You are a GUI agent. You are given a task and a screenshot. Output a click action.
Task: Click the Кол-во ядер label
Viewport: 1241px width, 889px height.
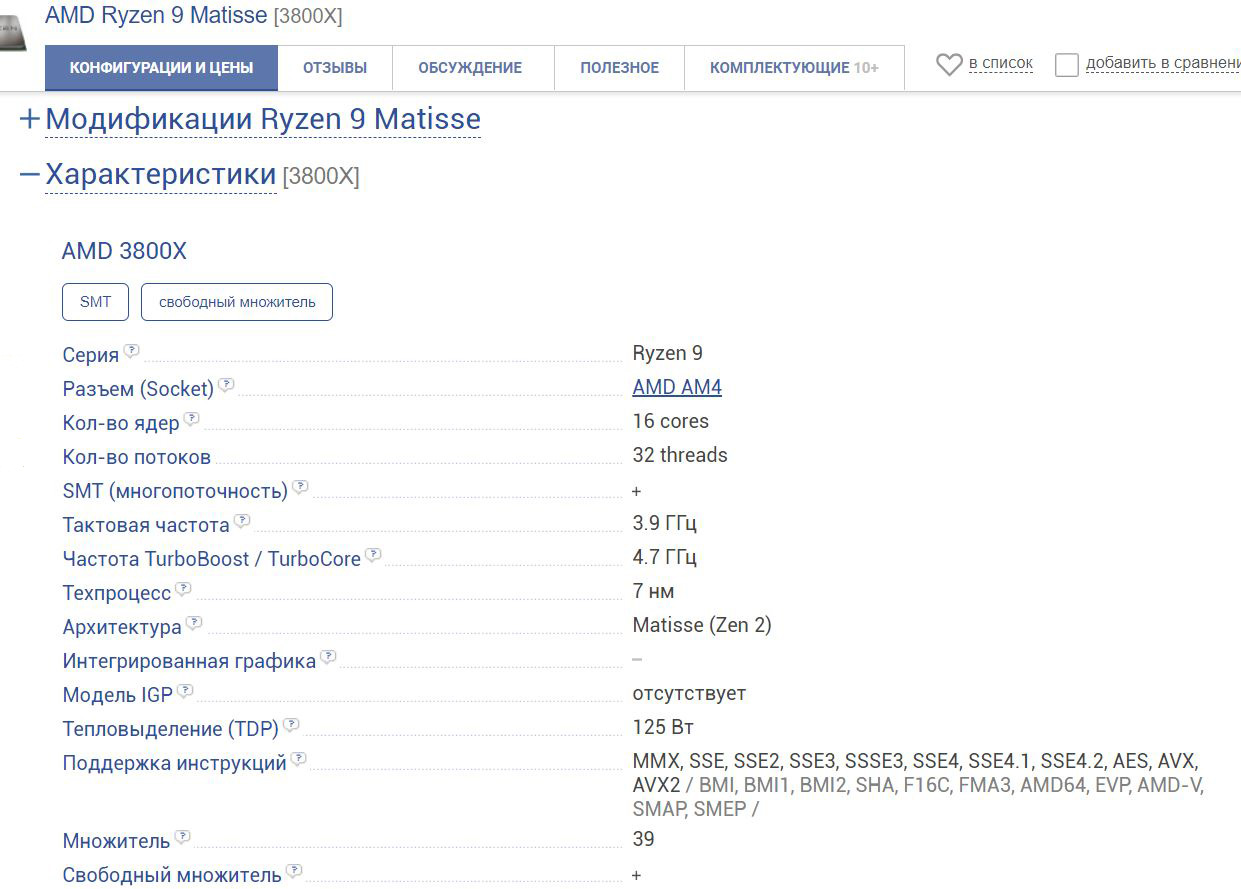(121, 423)
